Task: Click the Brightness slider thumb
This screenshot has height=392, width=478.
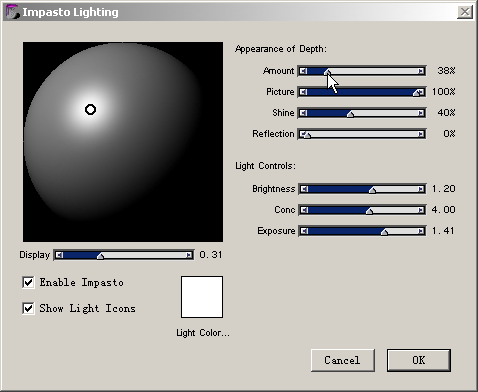Action: [373, 190]
